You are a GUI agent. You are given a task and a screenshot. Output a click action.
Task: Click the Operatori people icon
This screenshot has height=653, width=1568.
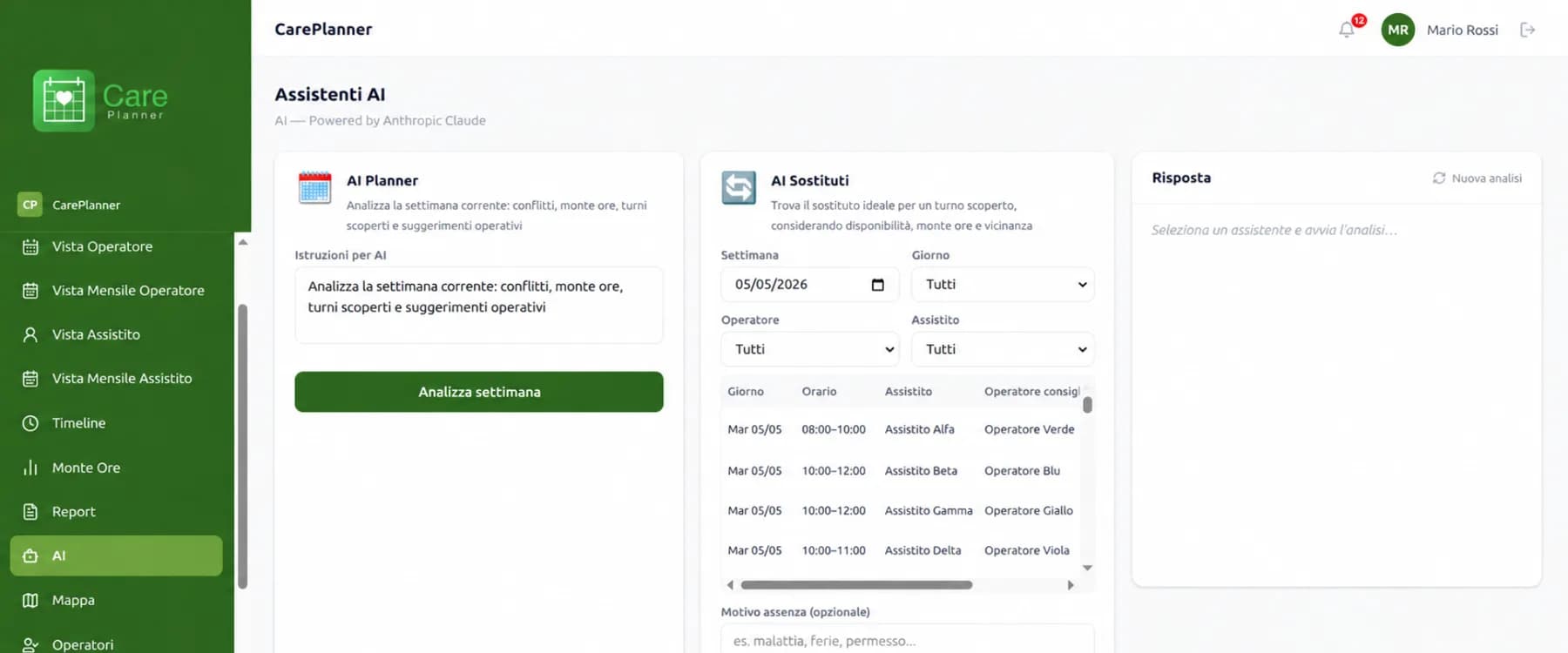[30, 644]
